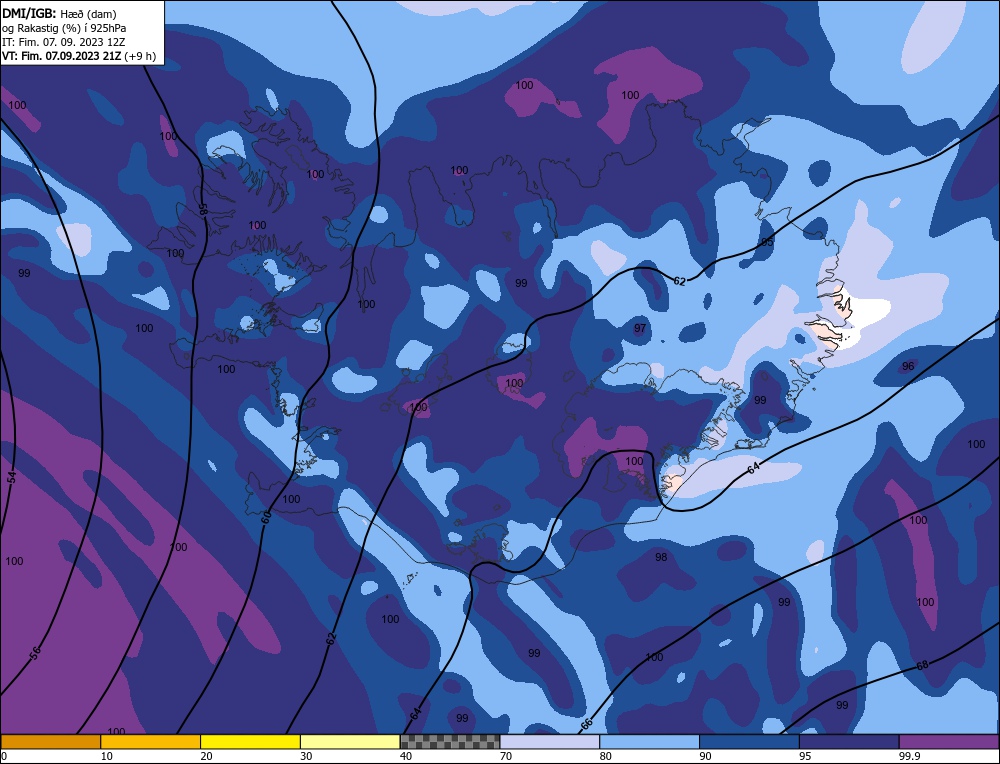Click the '68' contour label
Image resolution: width=1000 pixels, height=764 pixels.
pos(922,665)
